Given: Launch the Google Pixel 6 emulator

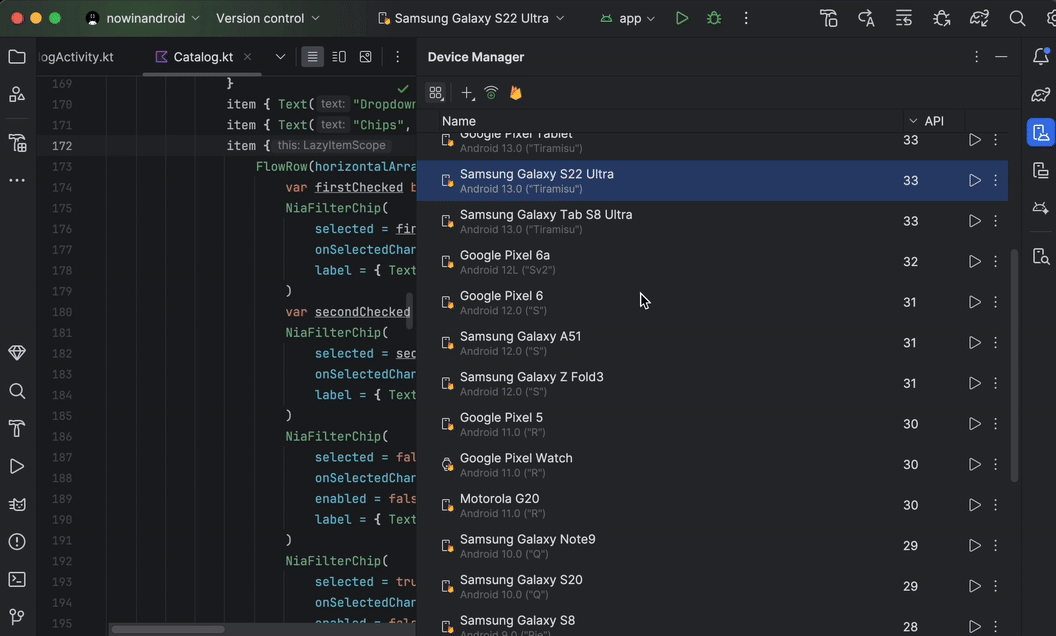Looking at the screenshot, I should [x=974, y=302].
